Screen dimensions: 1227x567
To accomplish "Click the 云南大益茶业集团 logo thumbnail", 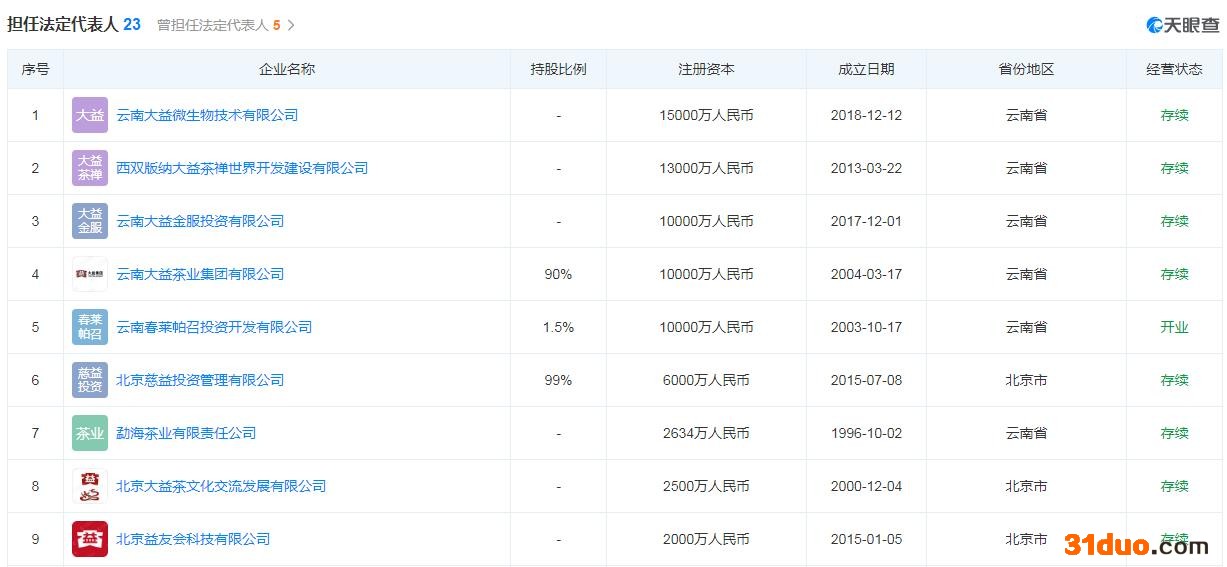I will 89,274.
